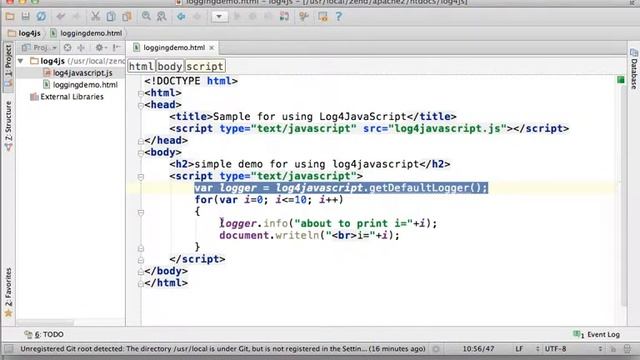The height and width of the screenshot is (360, 640).
Task: Close the loggingdemo.html editor tab
Action: 211,48
